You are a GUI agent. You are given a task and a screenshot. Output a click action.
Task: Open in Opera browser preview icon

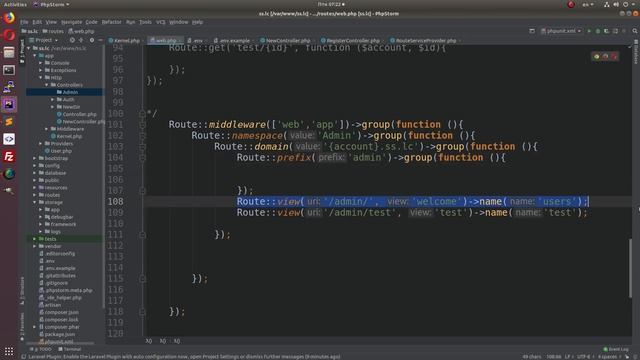(x=614, y=56)
